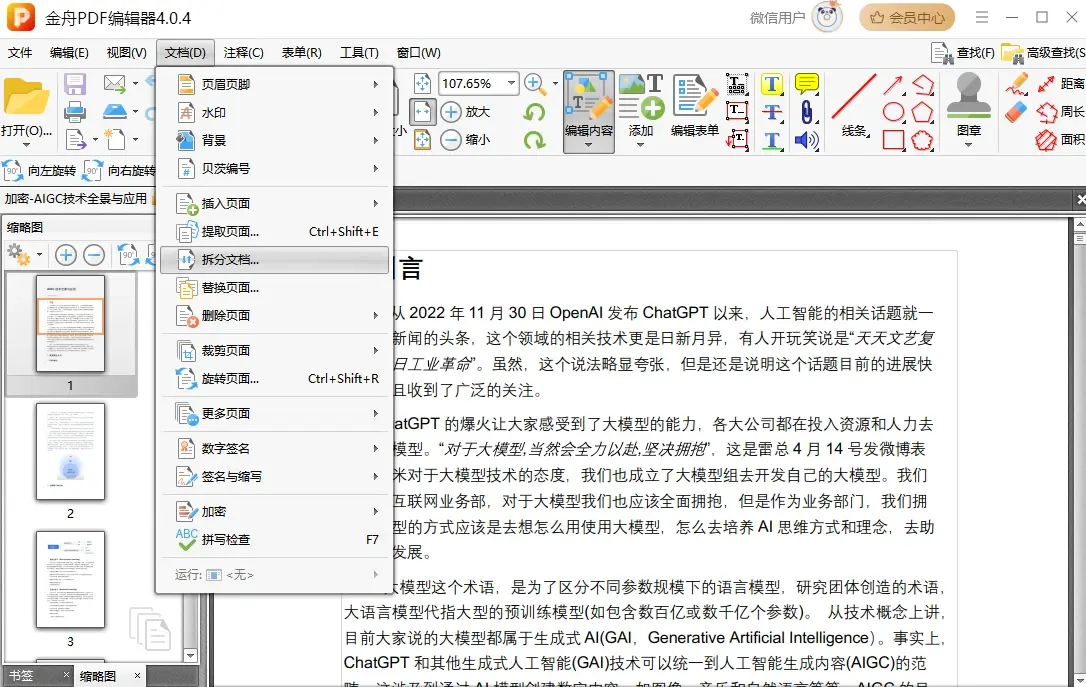Select the yellow sticky note comment tool

click(806, 84)
